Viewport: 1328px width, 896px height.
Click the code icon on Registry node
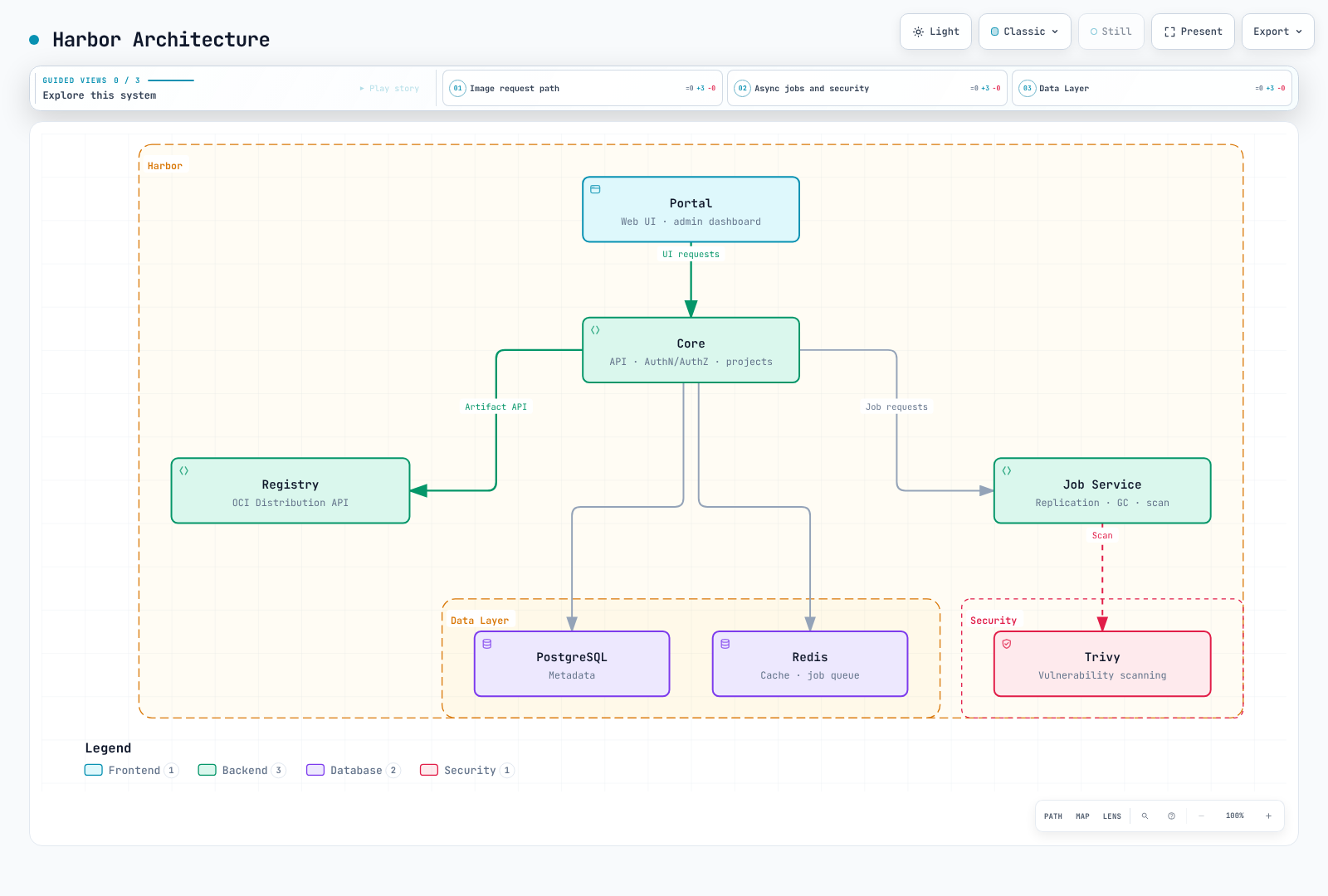[184, 470]
